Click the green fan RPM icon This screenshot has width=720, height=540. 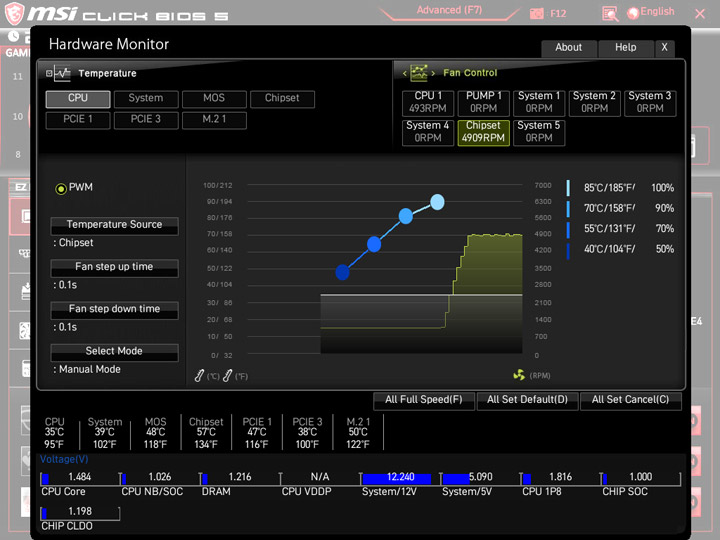519,375
